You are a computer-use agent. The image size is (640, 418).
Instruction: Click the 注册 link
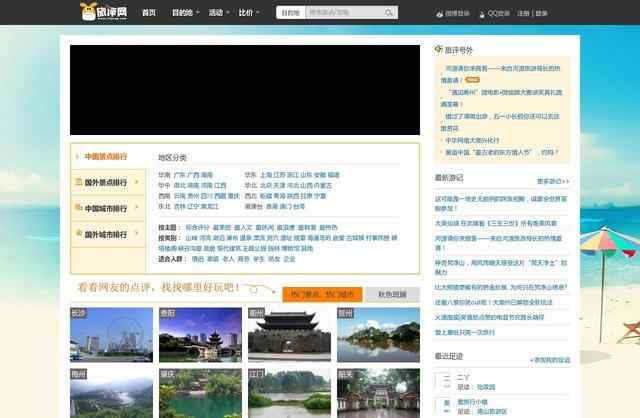coord(523,13)
